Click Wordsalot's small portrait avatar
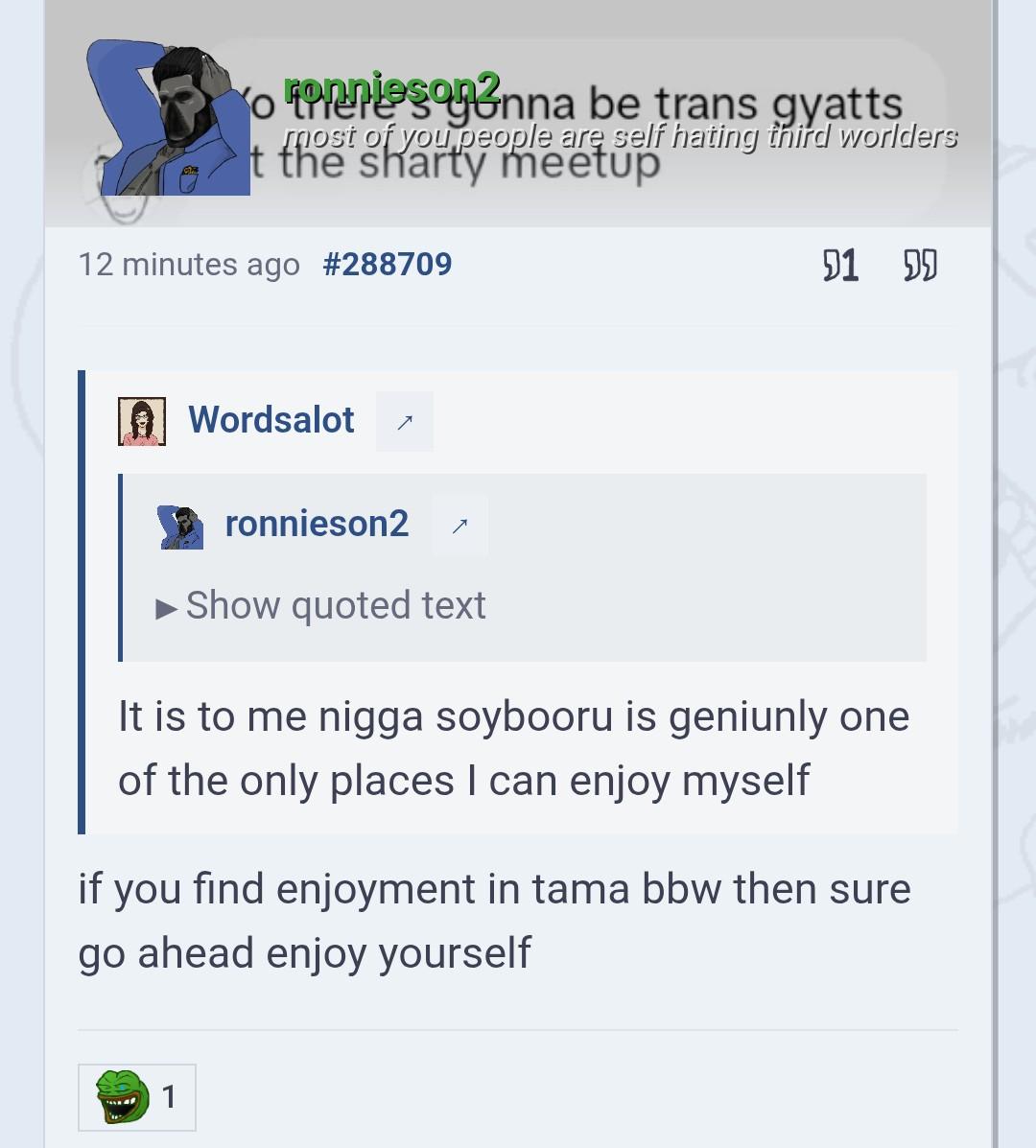Viewport: 1036px width, 1148px height. pos(142,421)
